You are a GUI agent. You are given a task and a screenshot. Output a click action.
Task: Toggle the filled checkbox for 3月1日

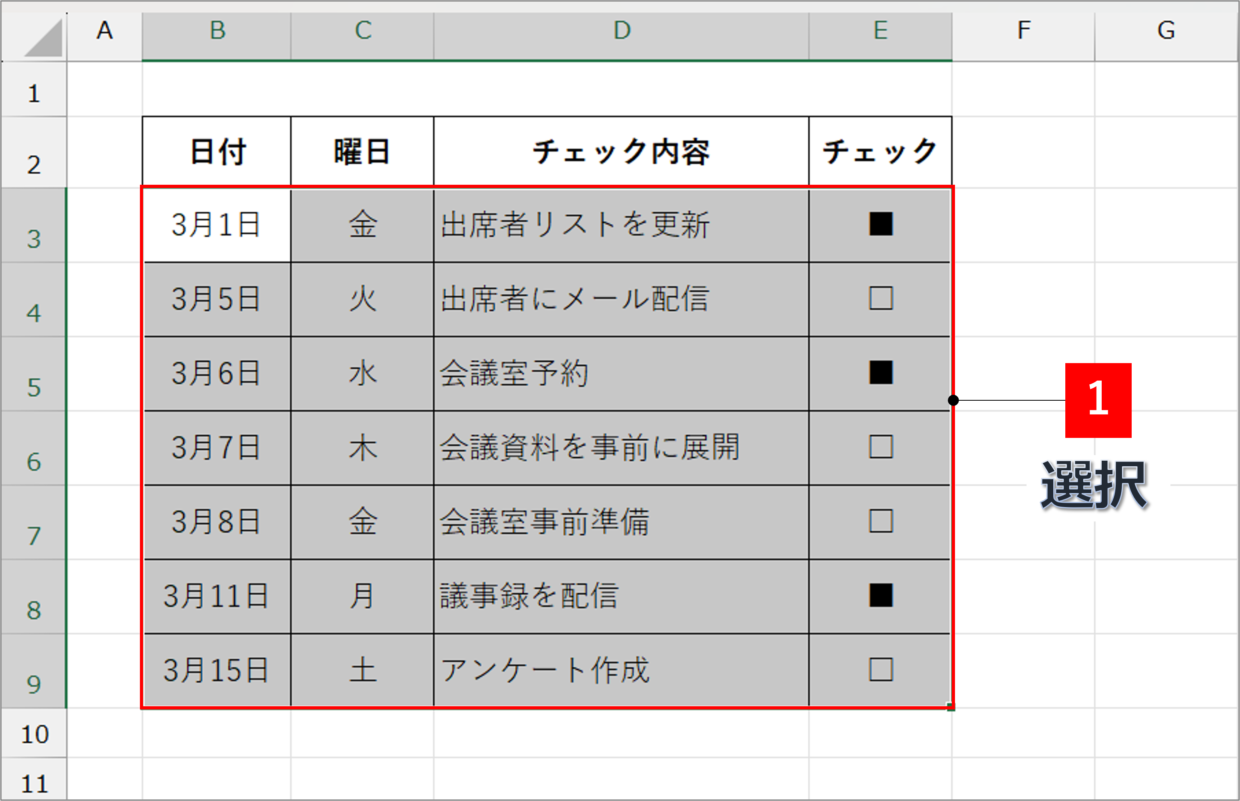(x=881, y=225)
